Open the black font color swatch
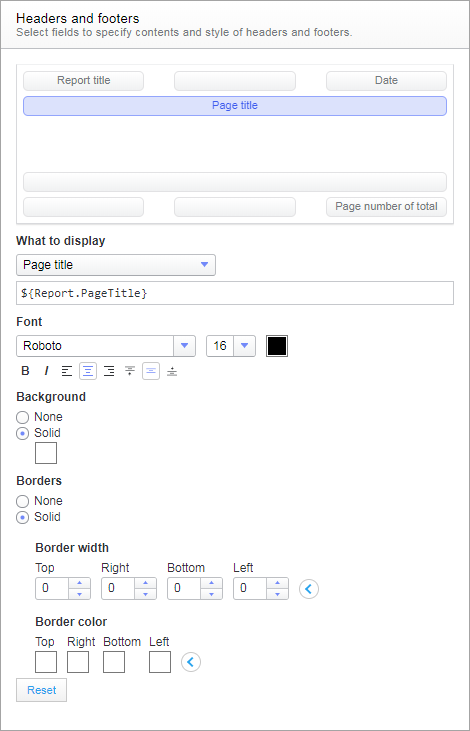The height and width of the screenshot is (731, 470). click(x=277, y=346)
